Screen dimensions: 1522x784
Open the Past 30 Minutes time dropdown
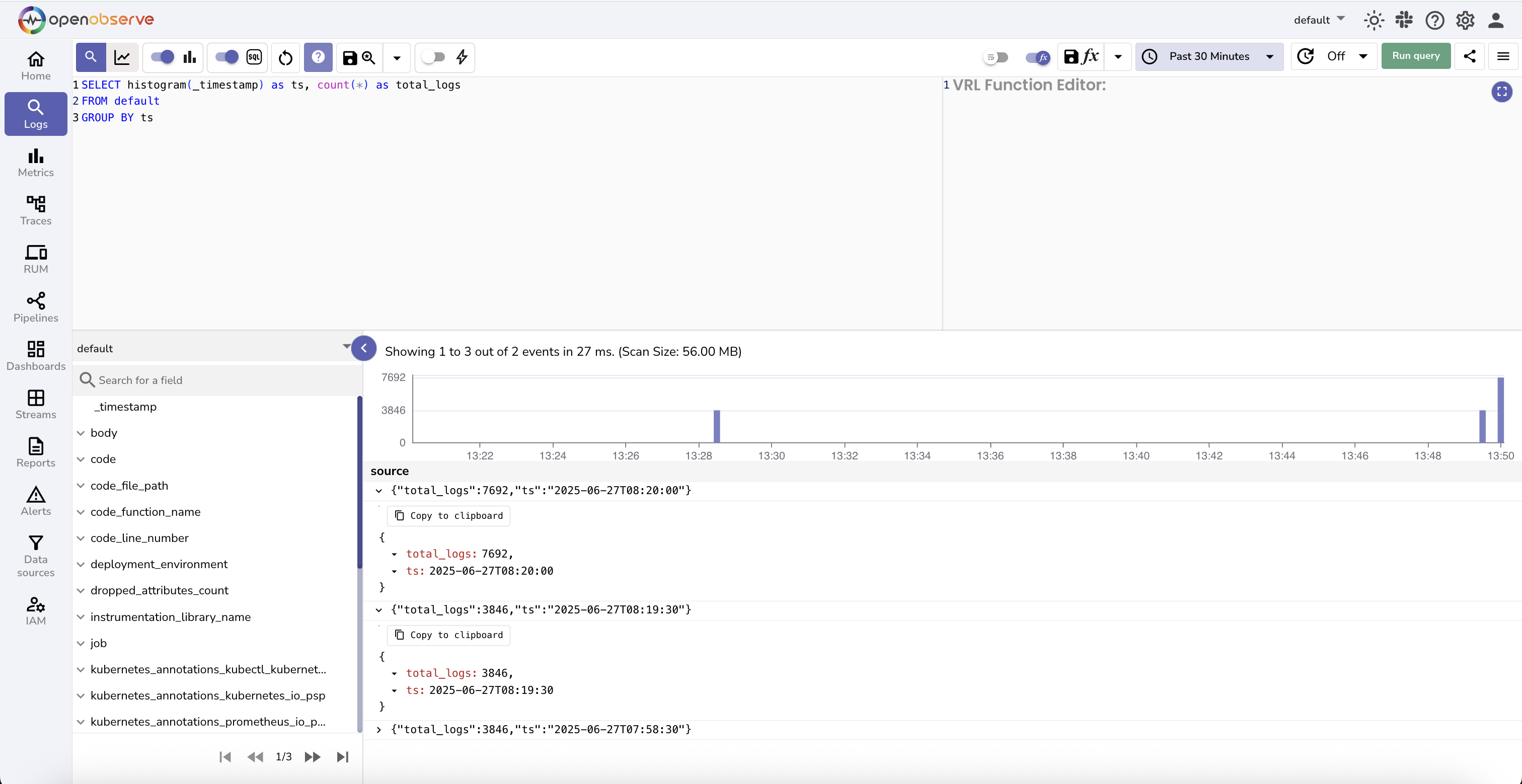click(x=1208, y=56)
